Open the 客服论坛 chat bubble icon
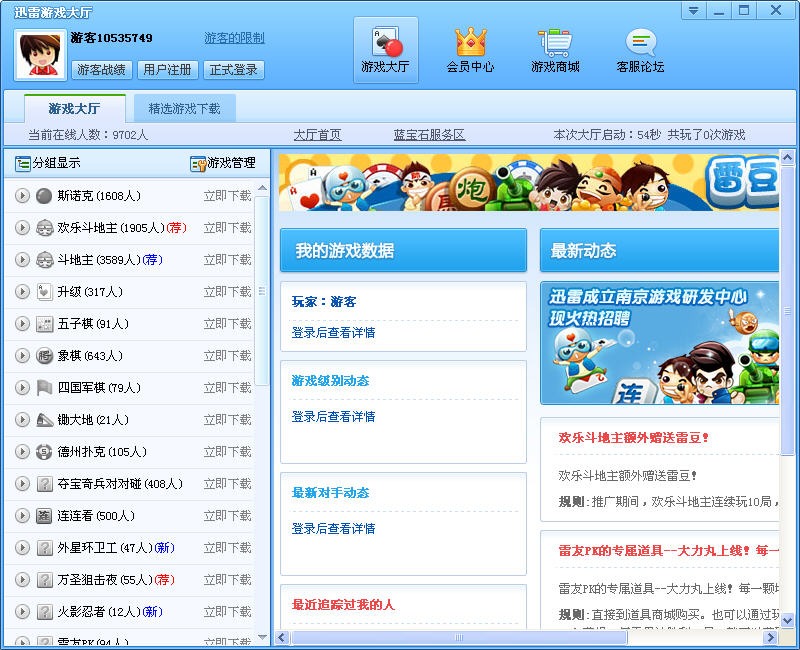The height and width of the screenshot is (650, 800). 640,50
